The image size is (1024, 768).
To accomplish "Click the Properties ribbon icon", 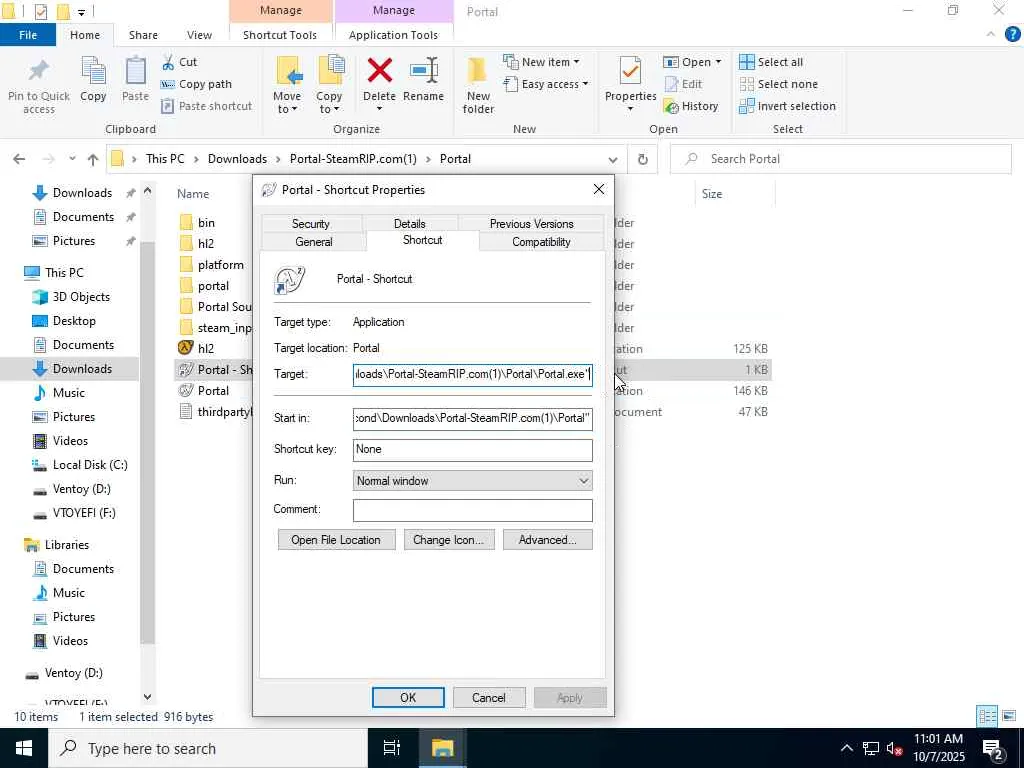I will (x=630, y=71).
